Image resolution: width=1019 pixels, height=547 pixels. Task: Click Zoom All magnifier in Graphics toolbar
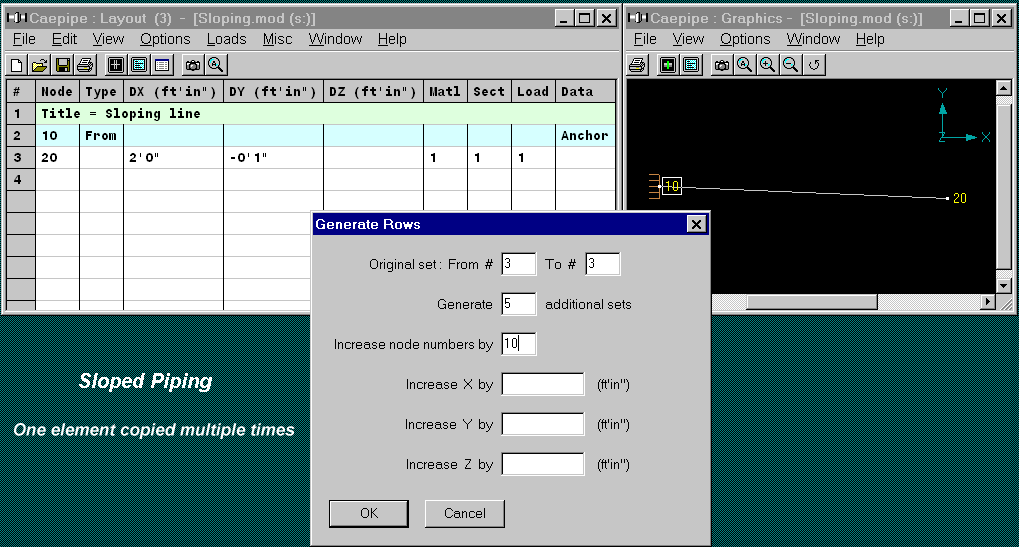pyautogui.click(x=744, y=65)
